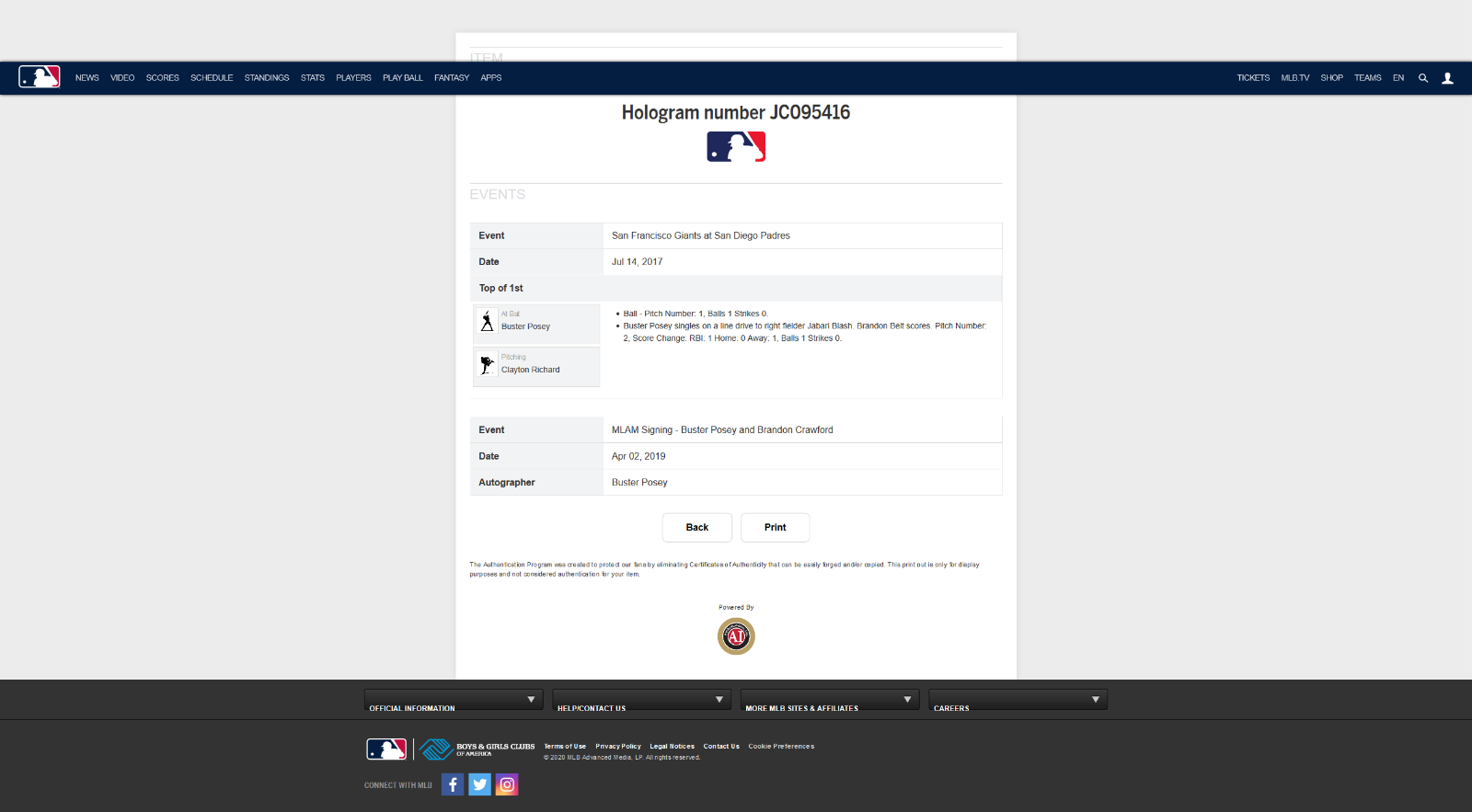Open MLB's Instagram page icon
The width and height of the screenshot is (1472, 812).
point(507,784)
